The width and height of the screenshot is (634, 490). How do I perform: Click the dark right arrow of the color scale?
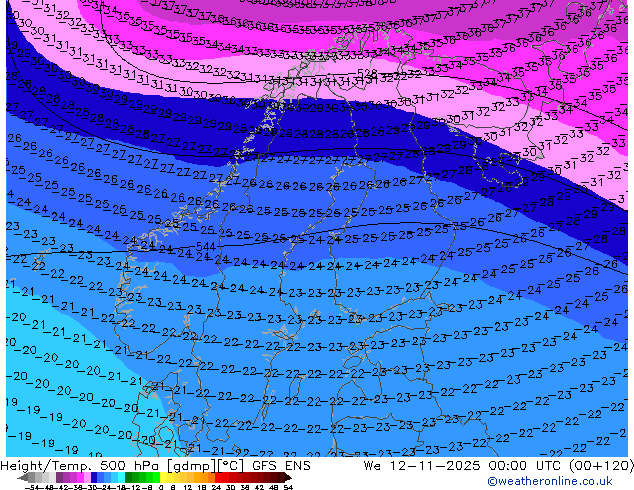point(288,478)
